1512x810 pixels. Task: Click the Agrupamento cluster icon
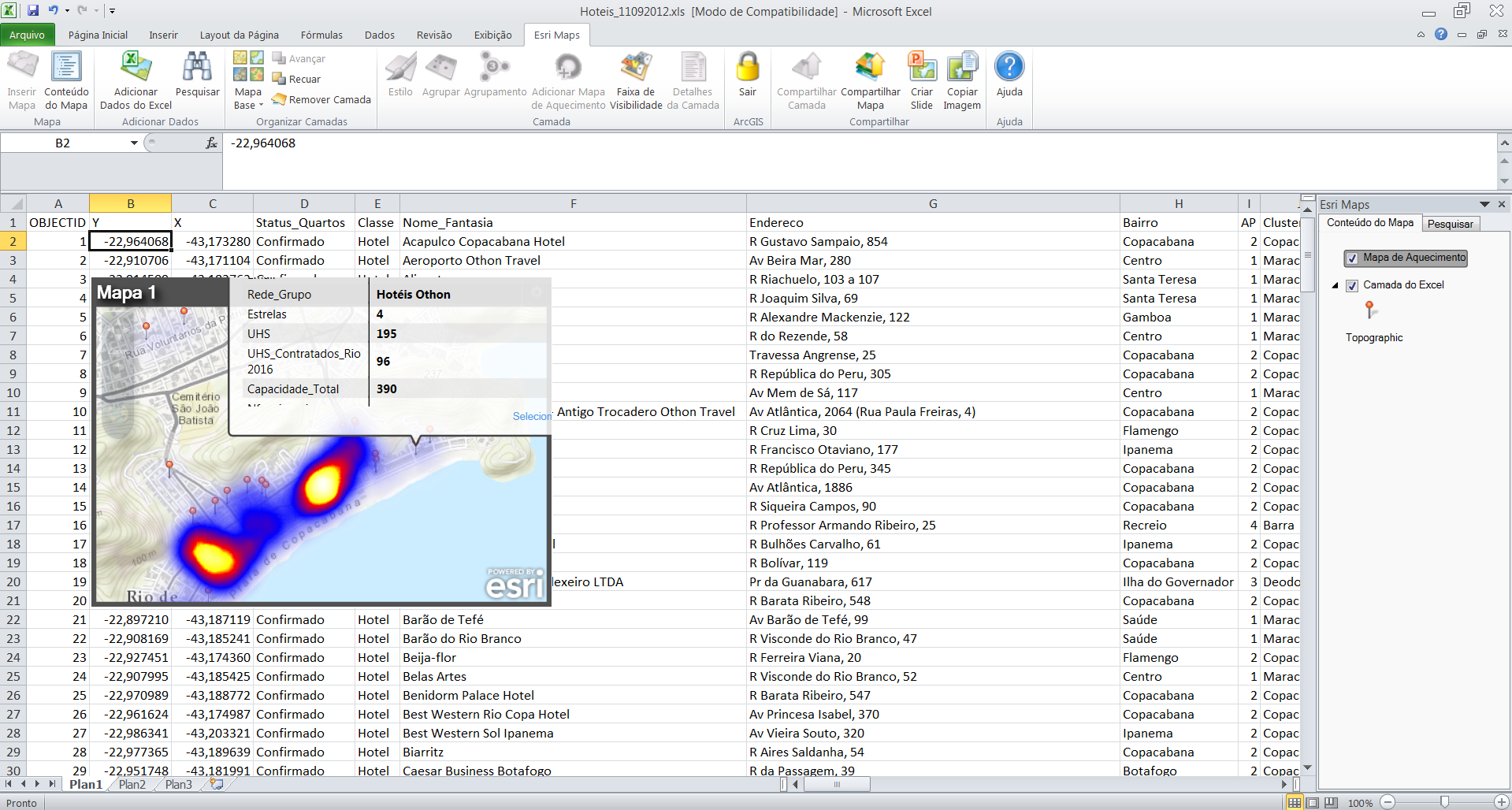coord(495,75)
